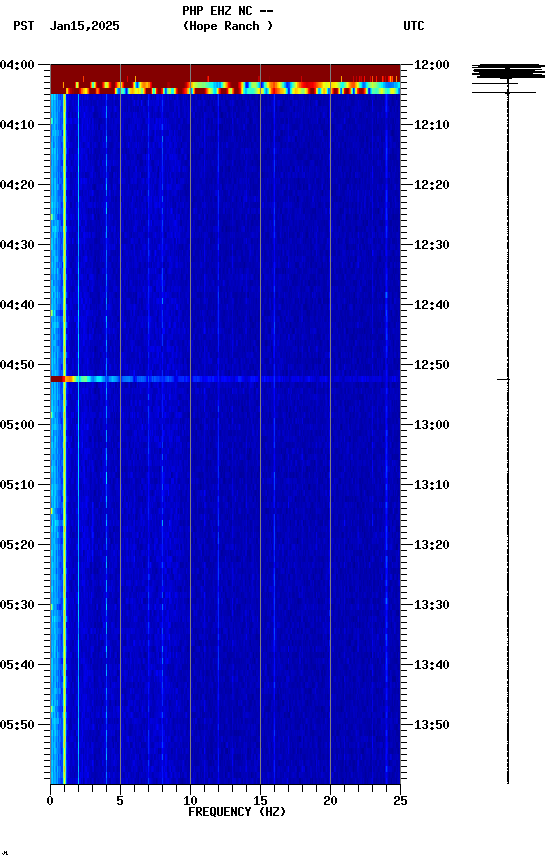This screenshot has width=552, height=864.
Task: Click the '12:30' UTC time label
Action: (432, 245)
